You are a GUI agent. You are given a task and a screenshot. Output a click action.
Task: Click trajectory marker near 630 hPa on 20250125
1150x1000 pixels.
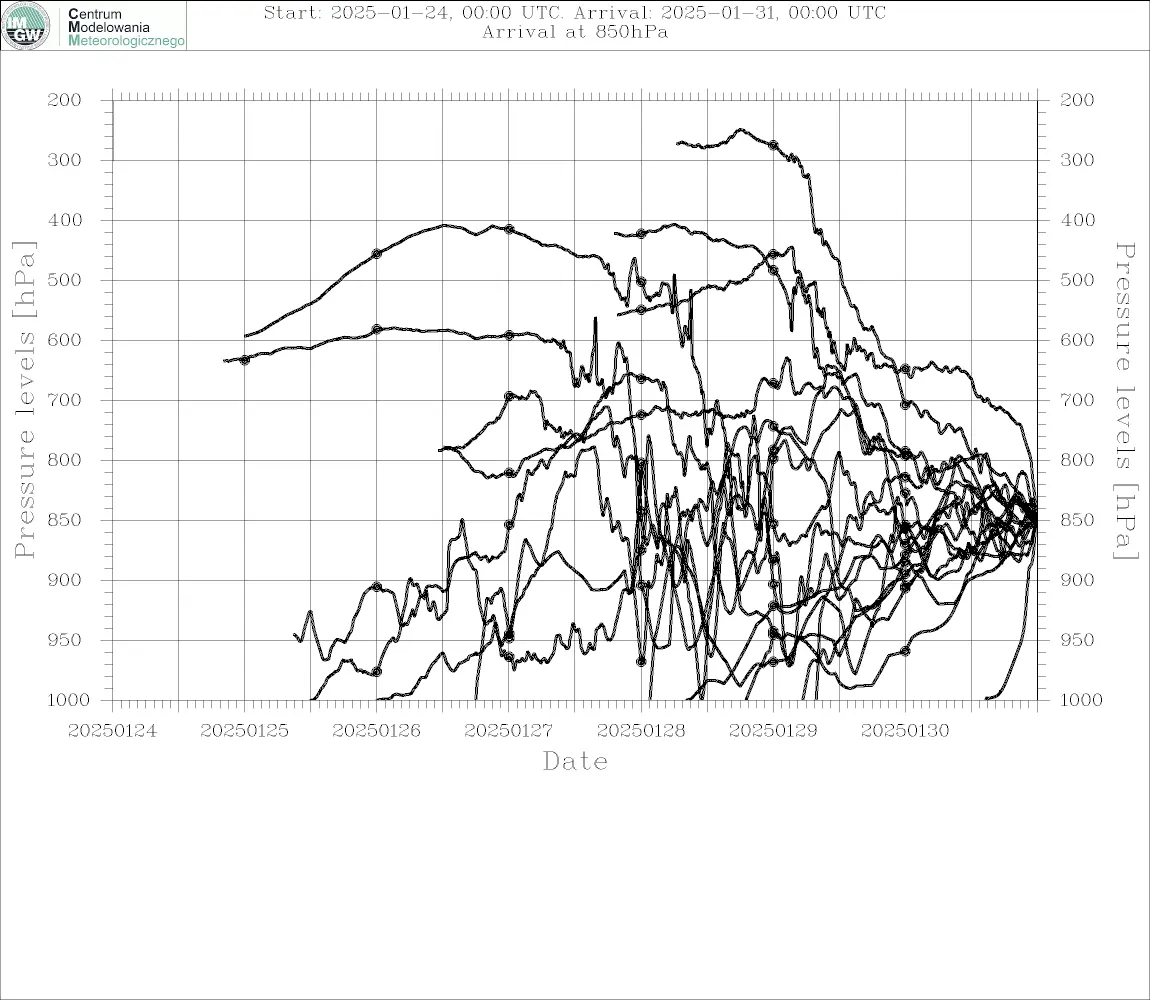(245, 360)
